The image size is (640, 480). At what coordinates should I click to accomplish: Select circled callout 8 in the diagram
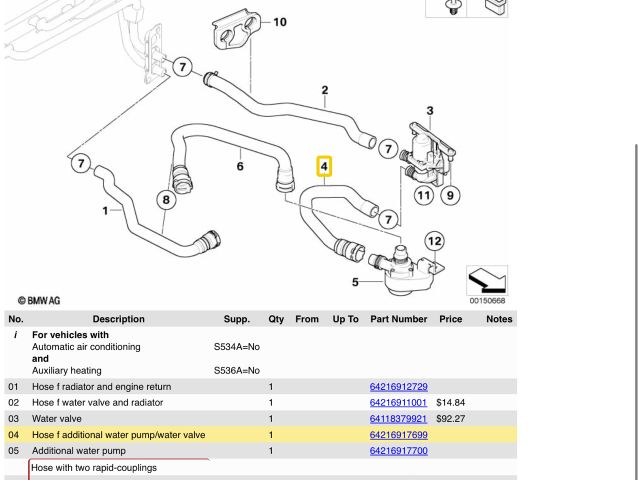[166, 200]
